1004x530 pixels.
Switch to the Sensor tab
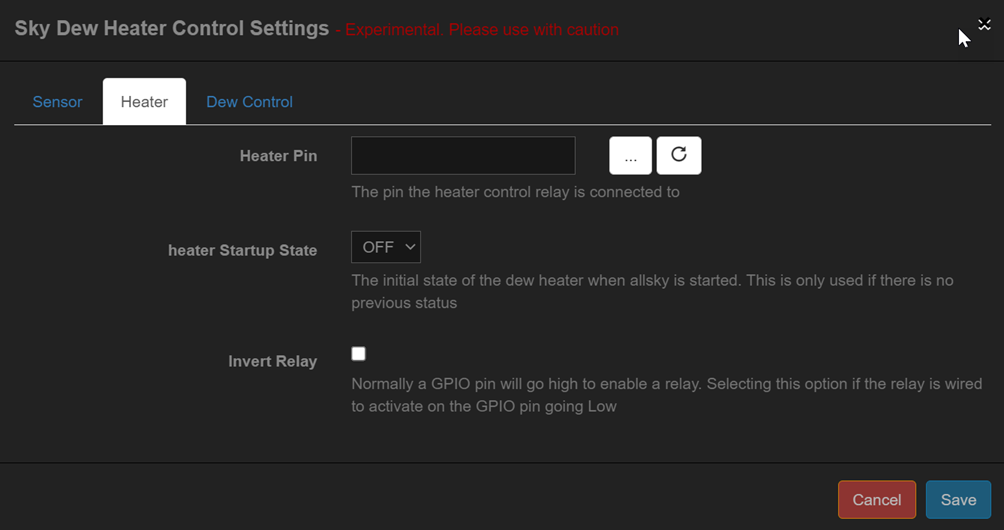pos(57,102)
